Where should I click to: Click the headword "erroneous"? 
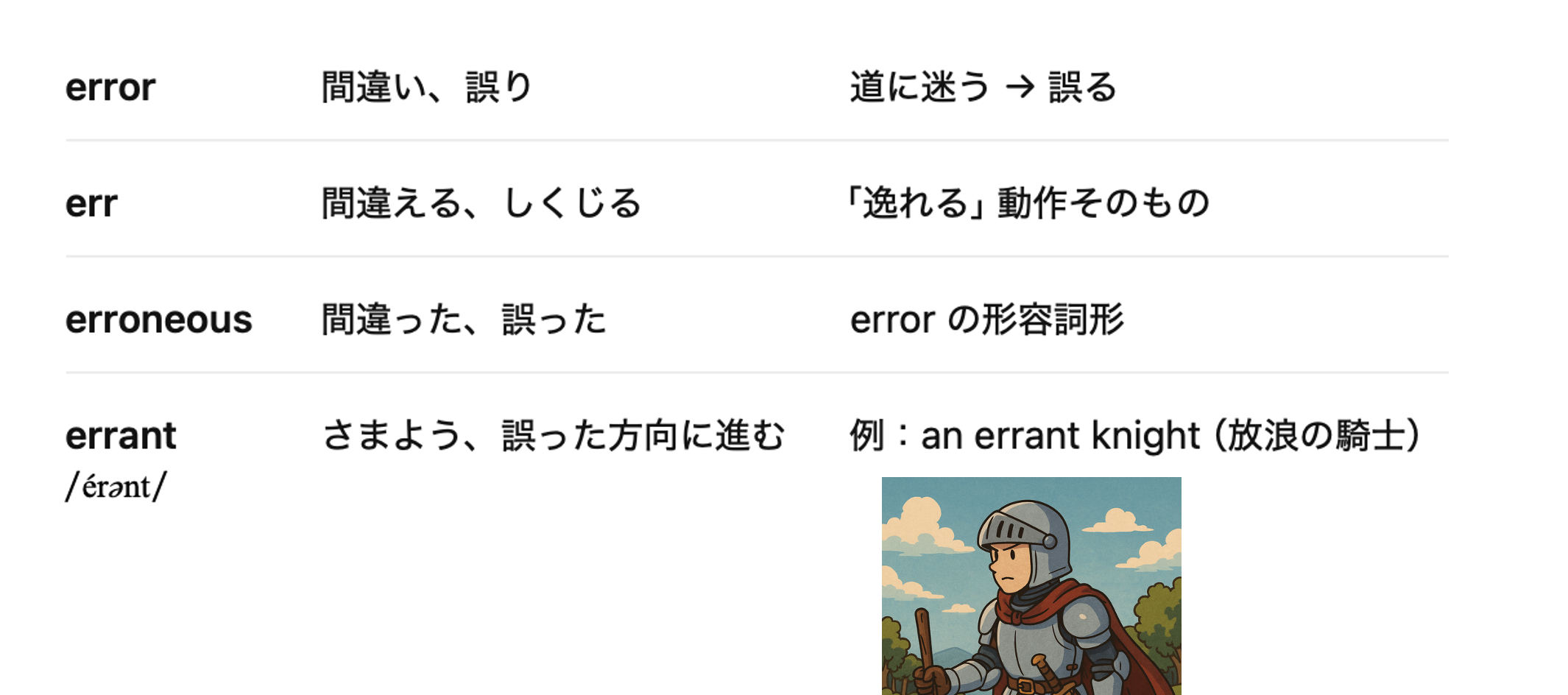tap(158, 320)
